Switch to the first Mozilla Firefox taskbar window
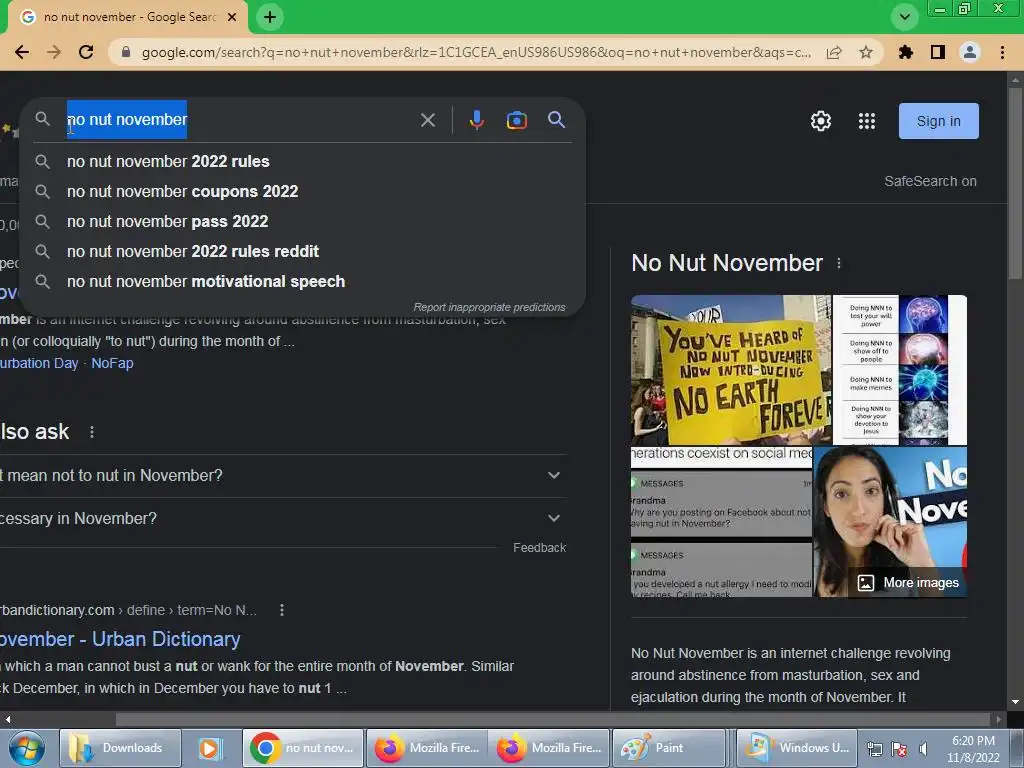This screenshot has width=1024, height=768. pos(426,748)
